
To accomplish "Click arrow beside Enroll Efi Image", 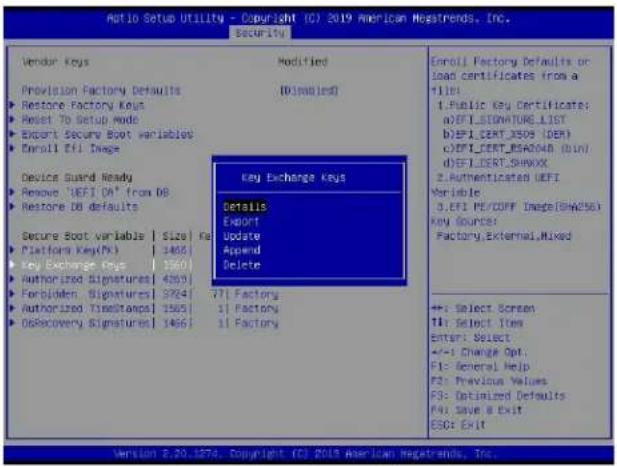I will [x=12, y=148].
